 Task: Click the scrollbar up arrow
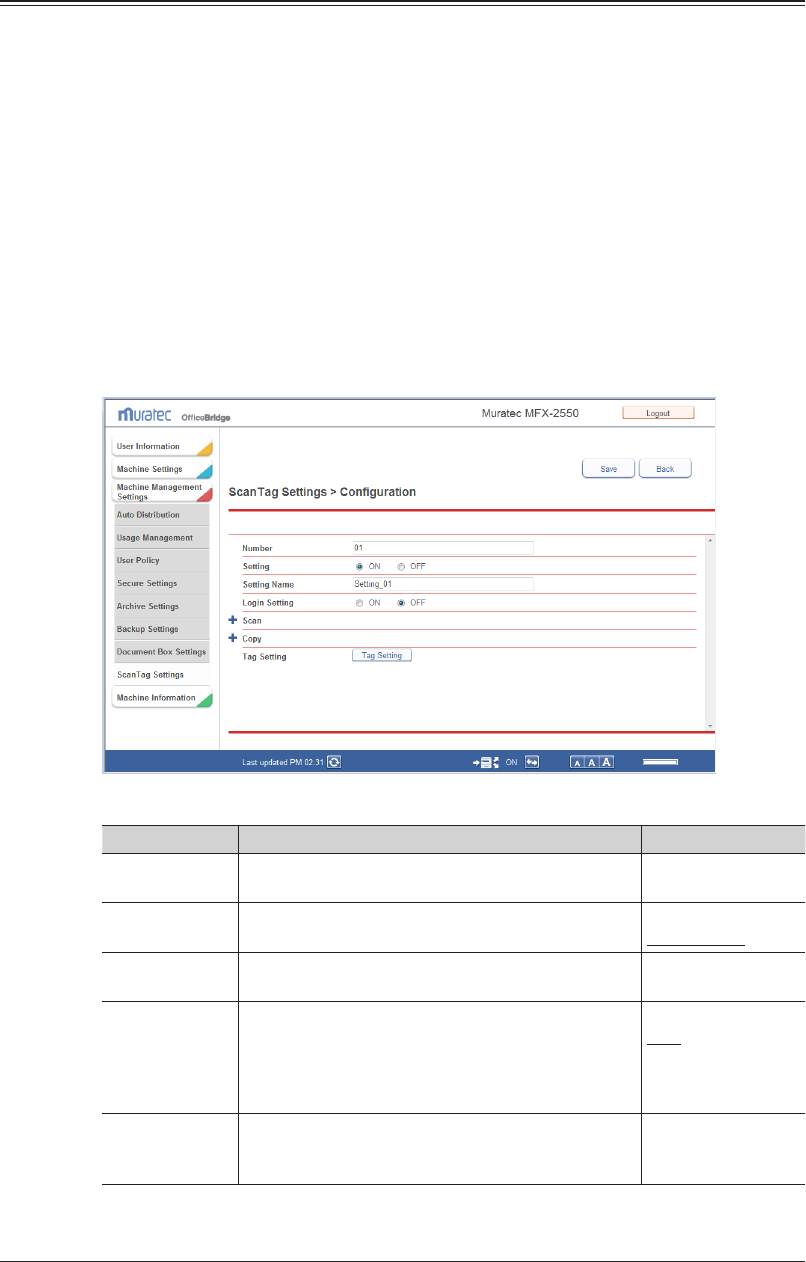click(711, 541)
